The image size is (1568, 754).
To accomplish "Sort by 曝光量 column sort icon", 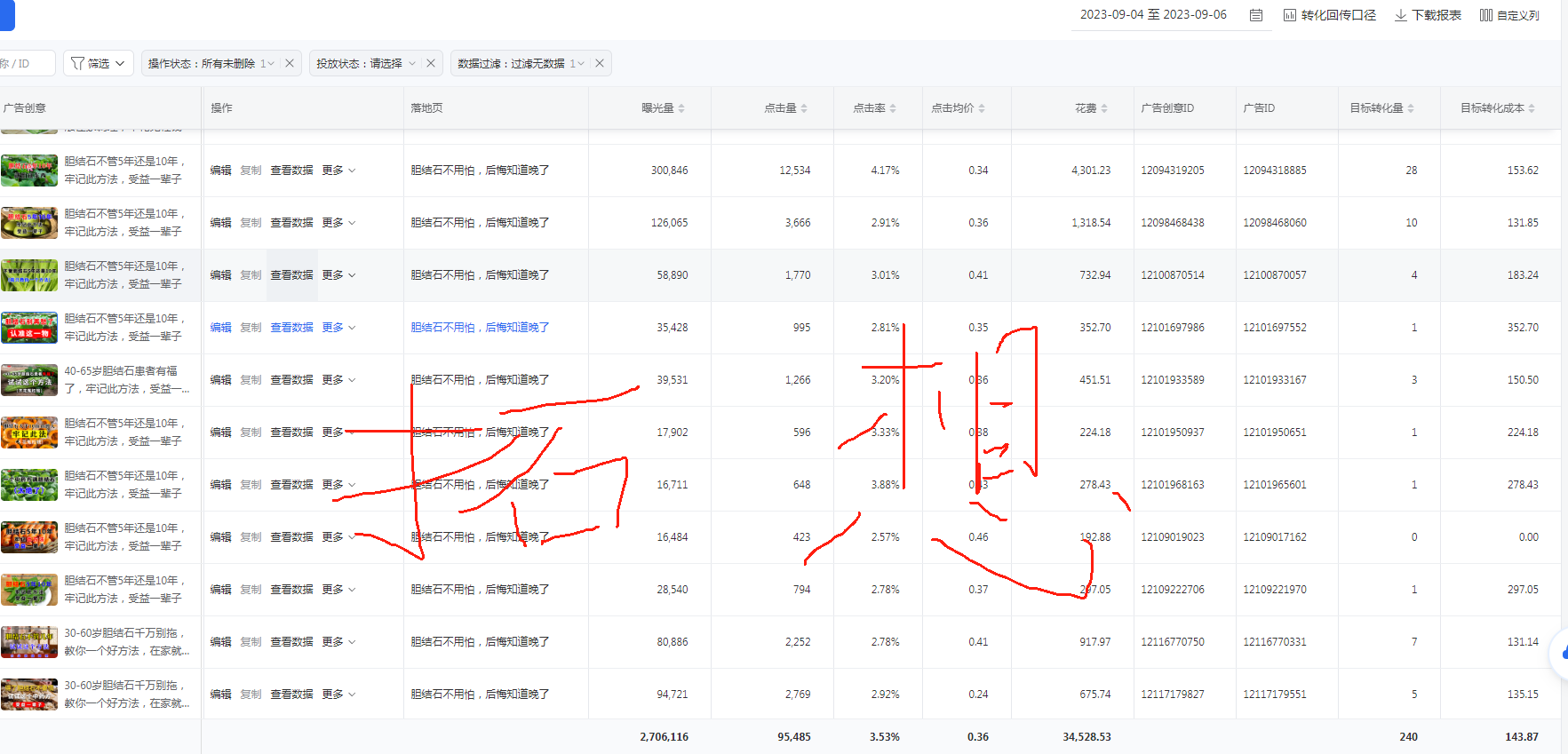I will [681, 108].
